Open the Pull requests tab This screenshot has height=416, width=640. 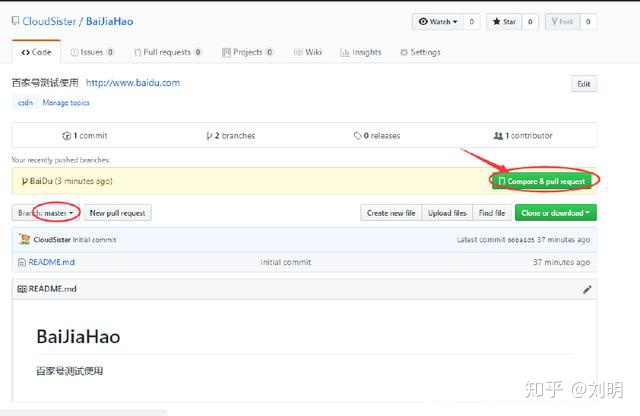[x=168, y=52]
